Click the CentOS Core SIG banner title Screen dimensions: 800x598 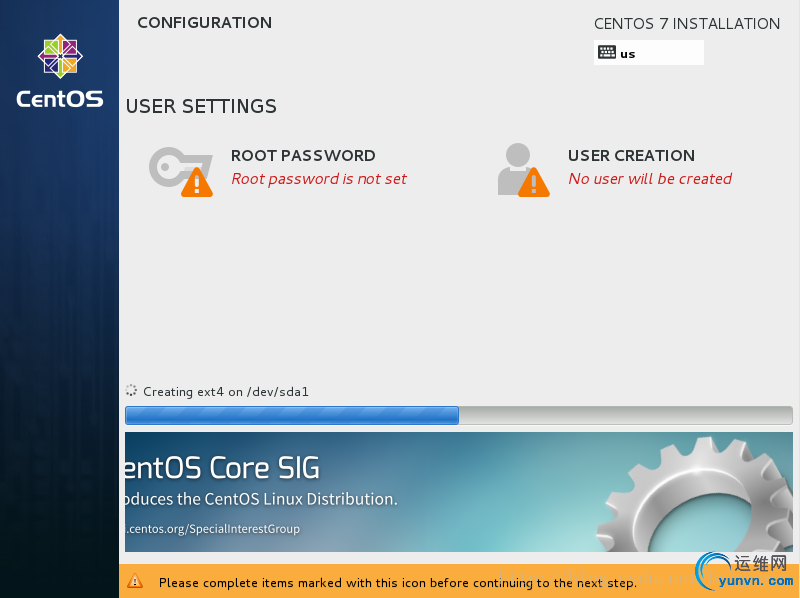(x=223, y=468)
